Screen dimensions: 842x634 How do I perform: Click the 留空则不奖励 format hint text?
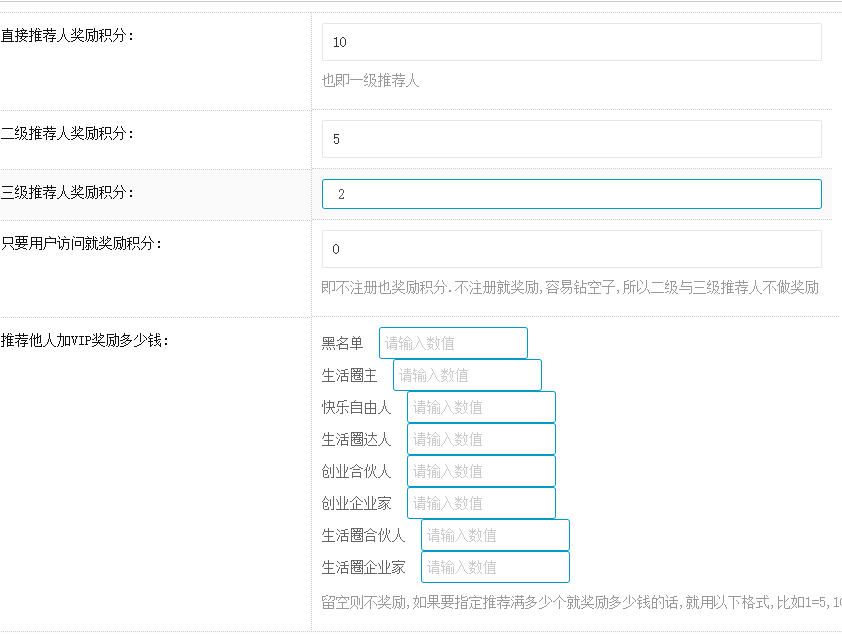tap(580, 603)
